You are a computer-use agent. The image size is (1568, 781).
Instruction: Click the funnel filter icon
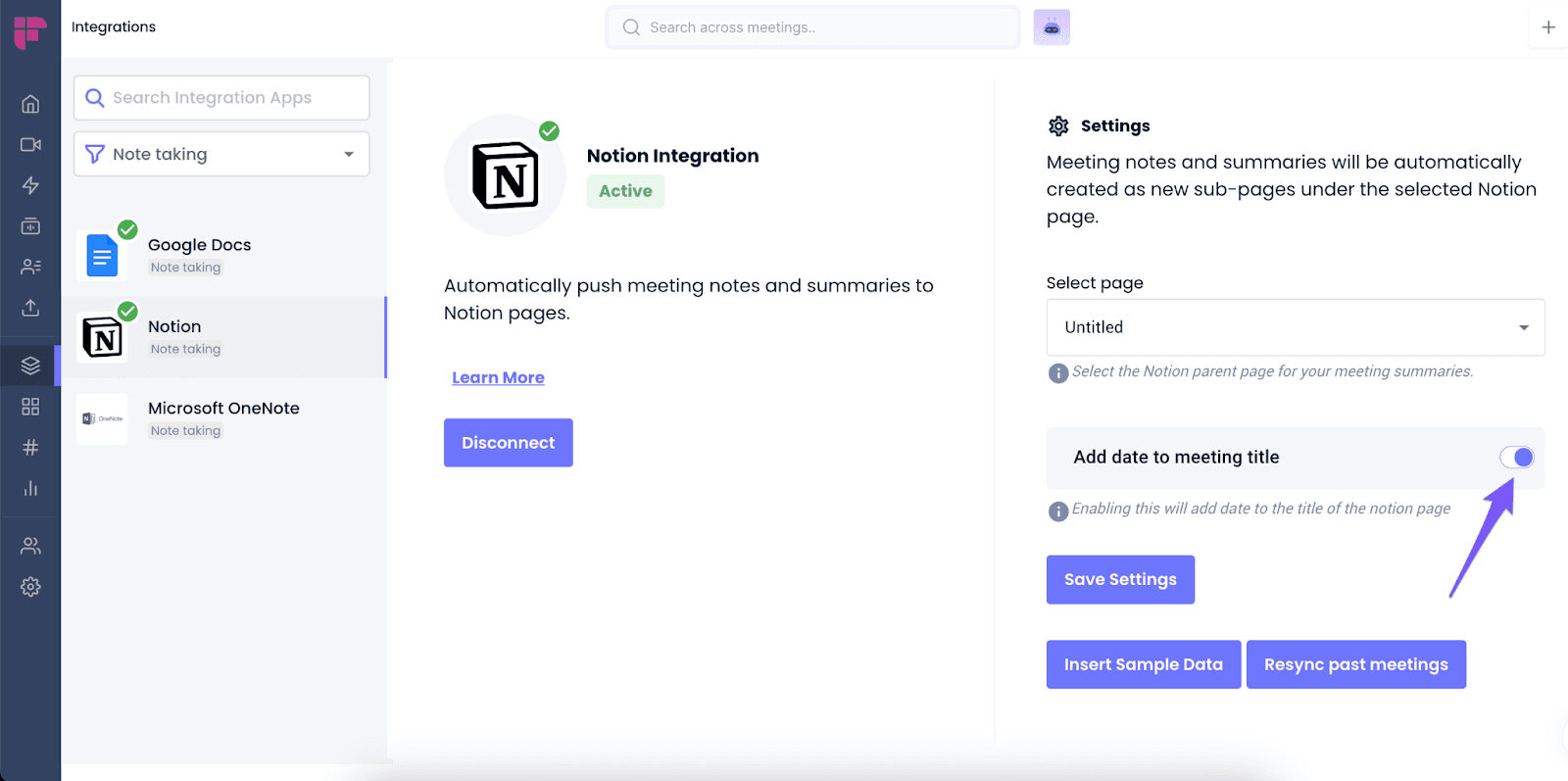pyautogui.click(x=94, y=155)
